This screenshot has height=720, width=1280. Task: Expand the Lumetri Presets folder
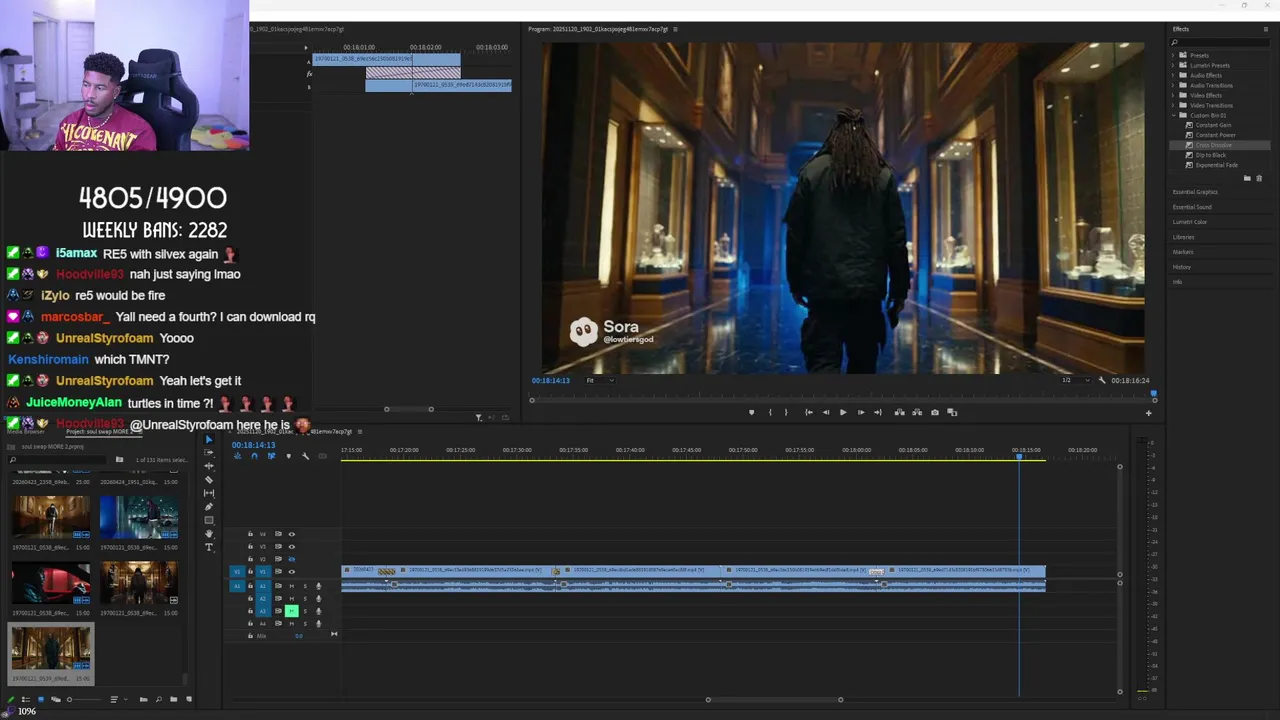point(1175,65)
